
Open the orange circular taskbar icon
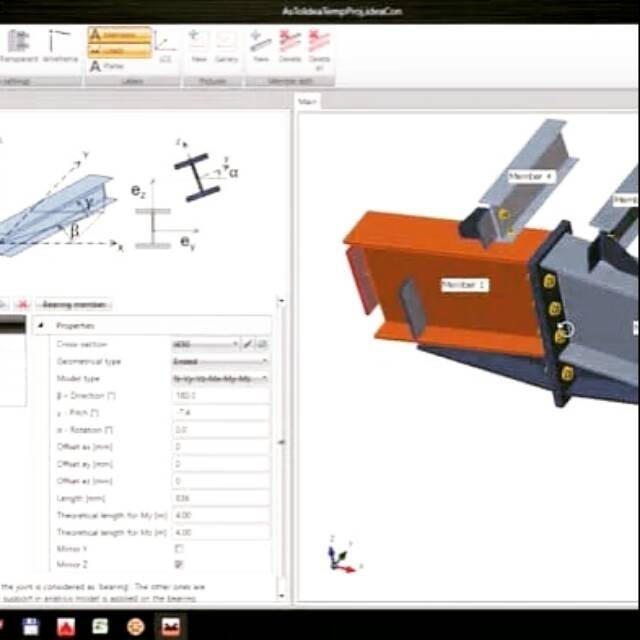[x=136, y=627]
